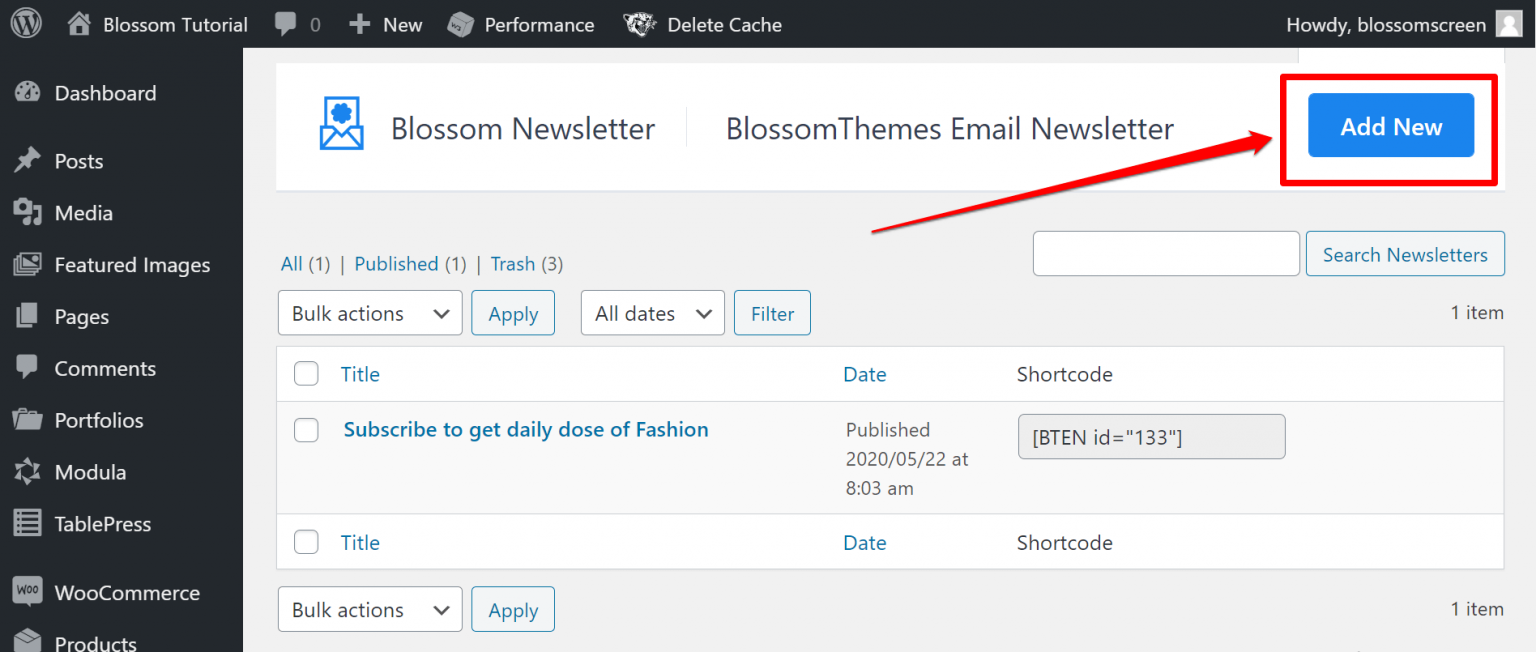The width and height of the screenshot is (1536, 652).
Task: Open the comments bubble in the admin bar
Action: point(288,24)
